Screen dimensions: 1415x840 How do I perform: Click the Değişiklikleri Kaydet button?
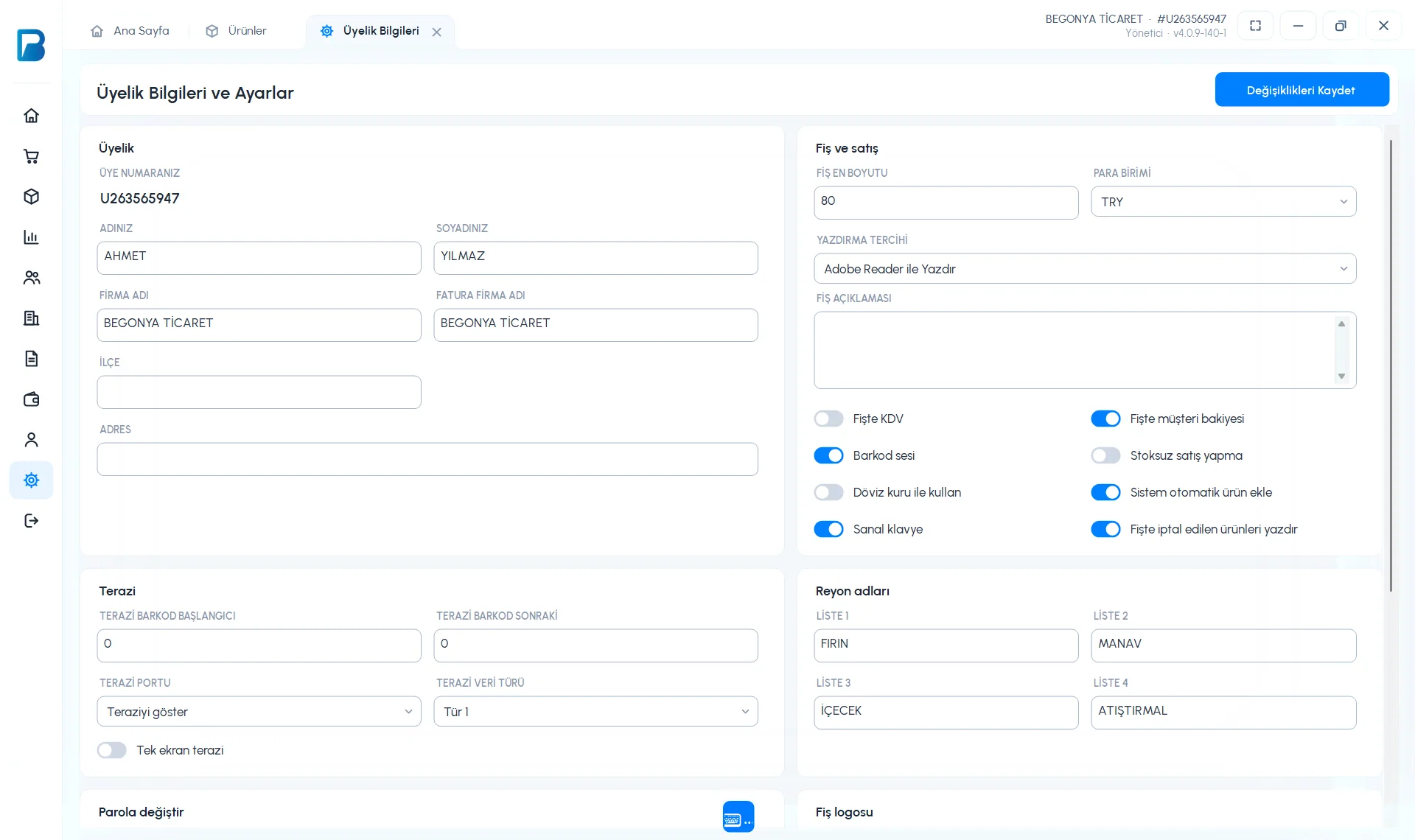[x=1302, y=90]
